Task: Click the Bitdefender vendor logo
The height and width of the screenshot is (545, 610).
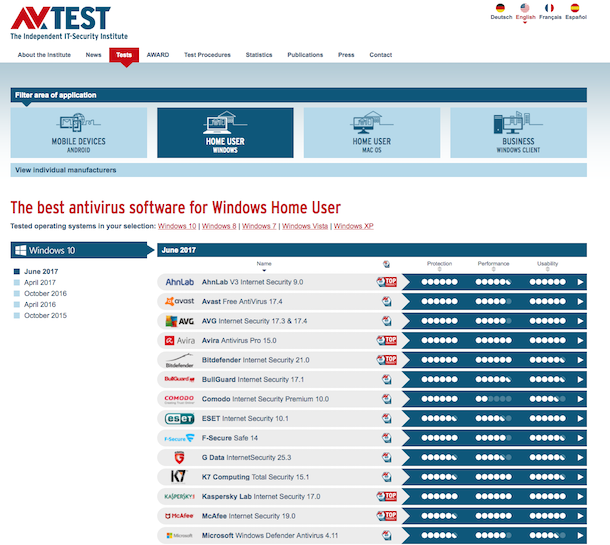Action: (x=179, y=360)
